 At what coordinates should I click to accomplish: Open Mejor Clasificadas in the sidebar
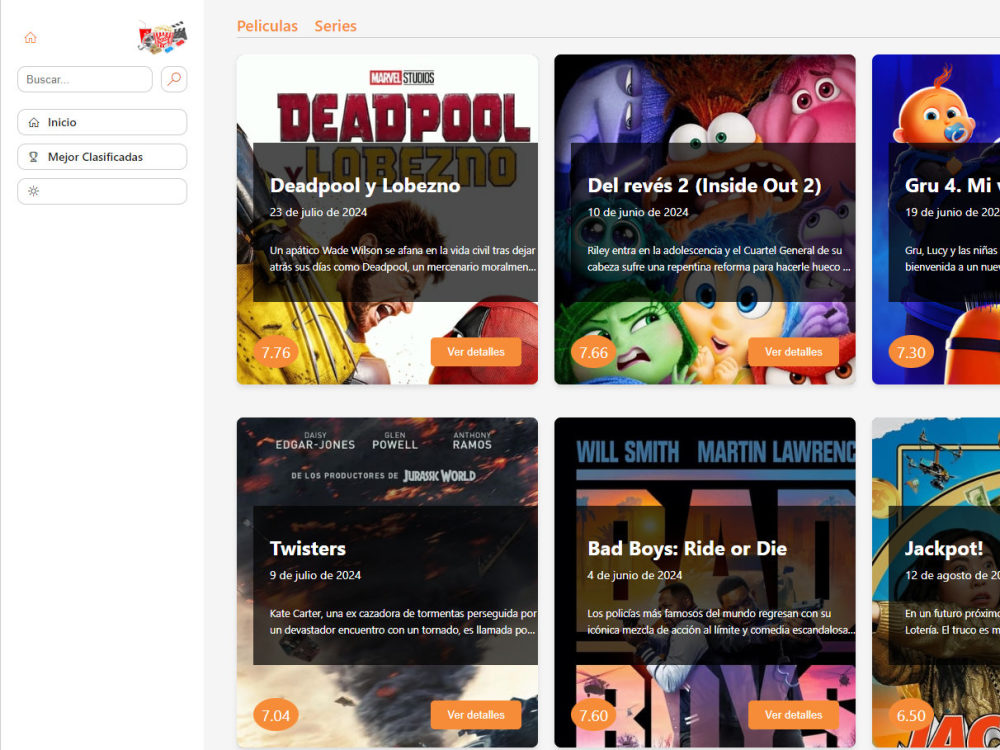click(x=102, y=157)
